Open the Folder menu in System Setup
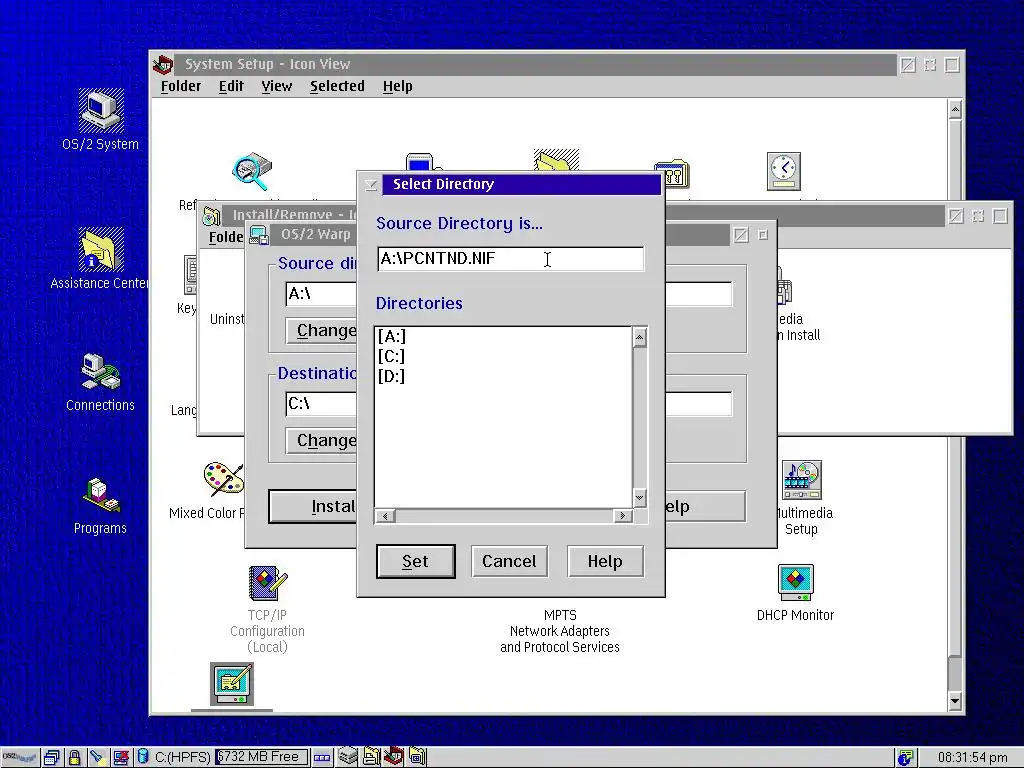 [x=181, y=86]
